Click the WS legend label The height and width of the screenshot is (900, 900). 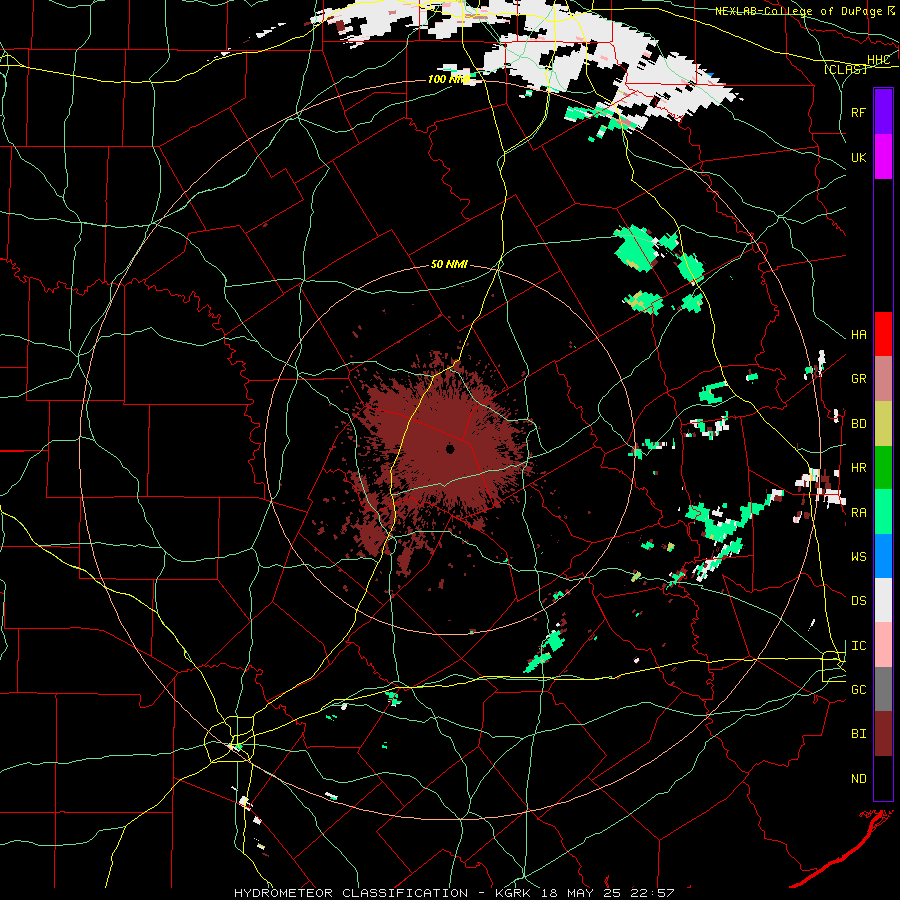coord(858,557)
